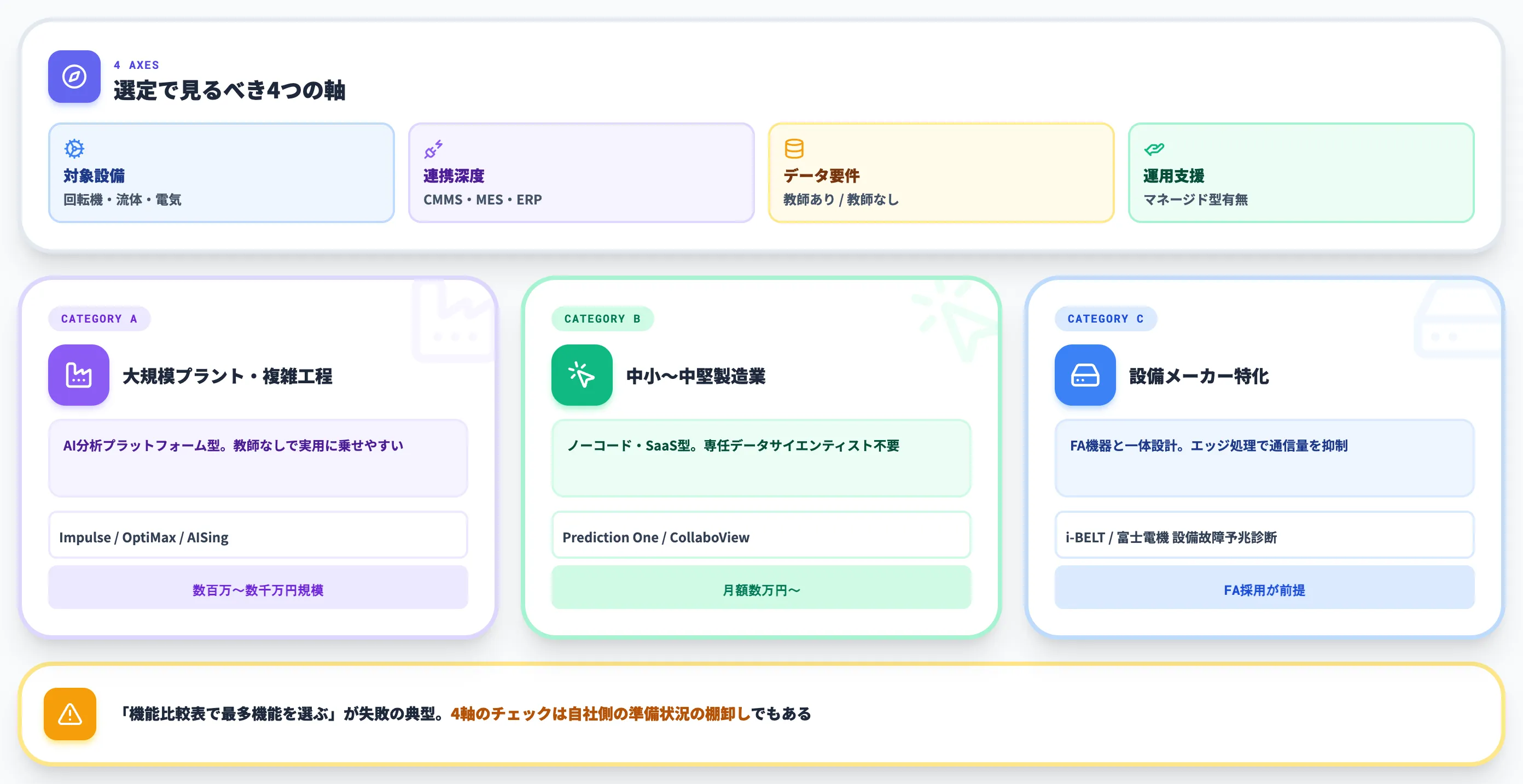Click the gear icon above 対象設備
The width and height of the screenshot is (1523, 784).
pyautogui.click(x=74, y=148)
